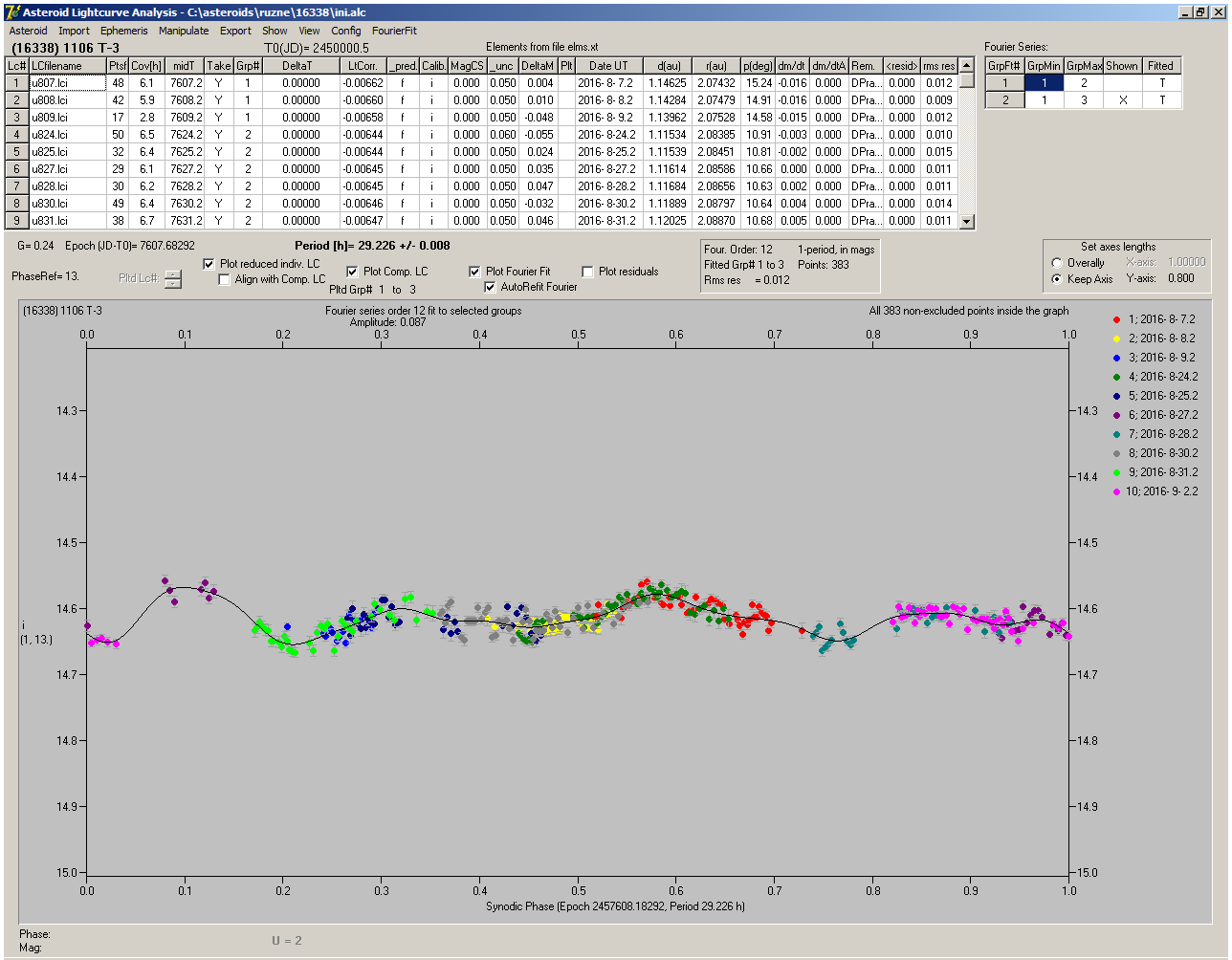Open the Asteroid menu
Image resolution: width=1232 pixels, height=960 pixels.
(x=28, y=31)
